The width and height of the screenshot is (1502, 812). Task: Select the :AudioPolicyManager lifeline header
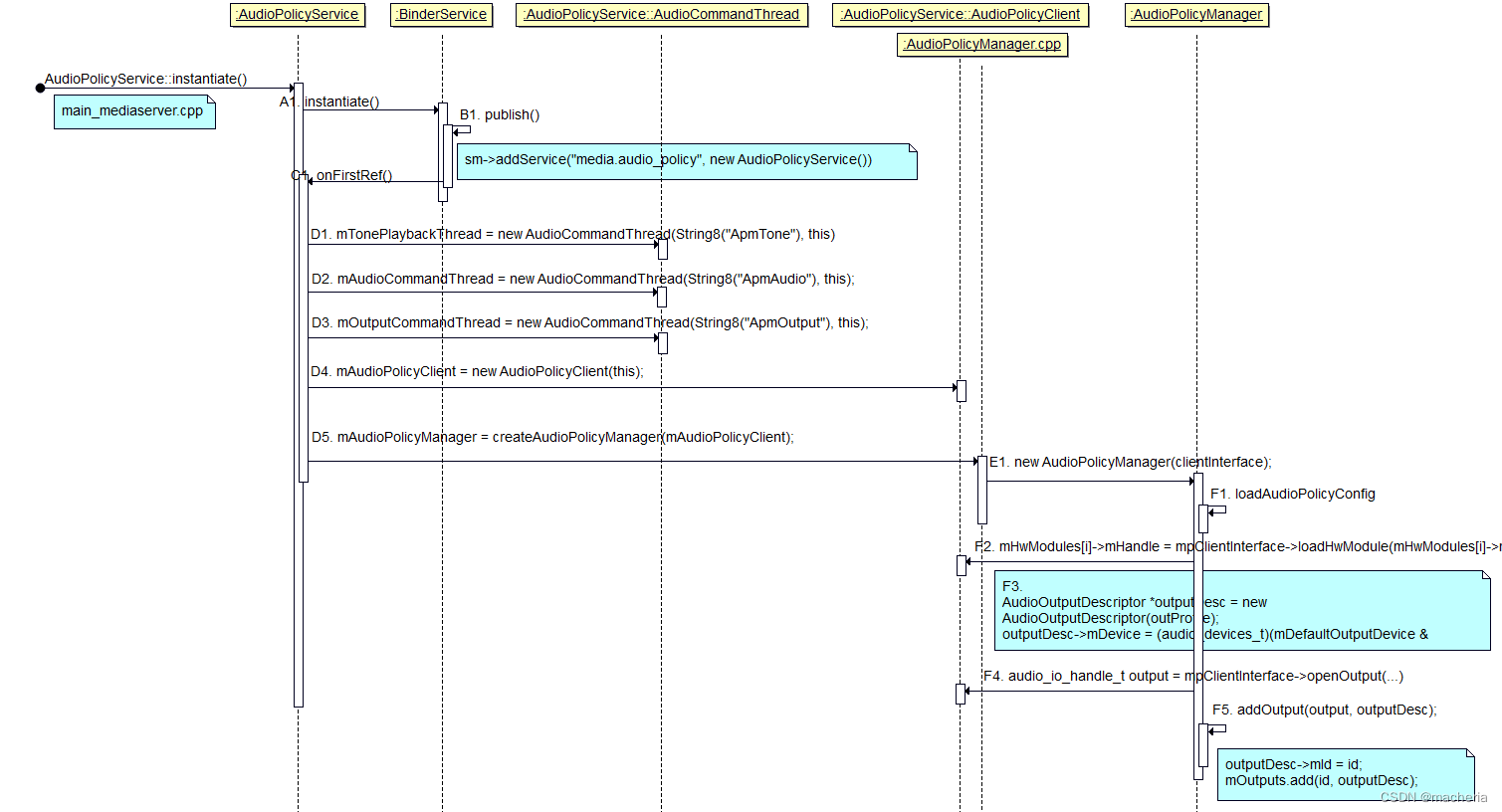[x=1196, y=14]
